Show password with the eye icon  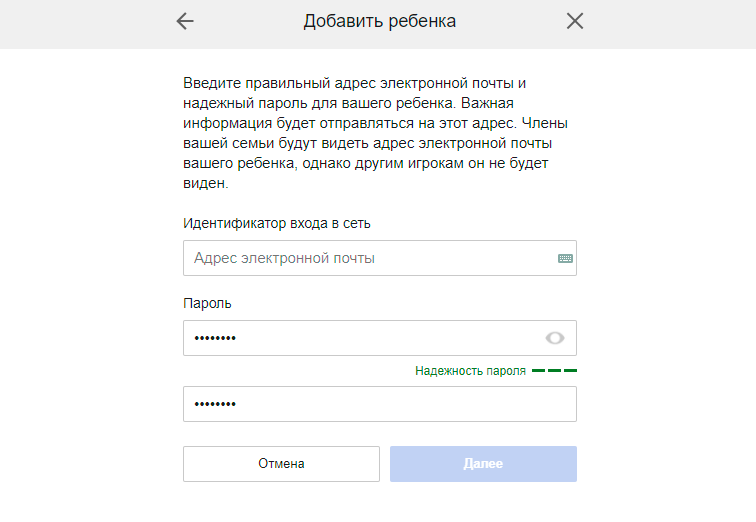click(x=555, y=338)
